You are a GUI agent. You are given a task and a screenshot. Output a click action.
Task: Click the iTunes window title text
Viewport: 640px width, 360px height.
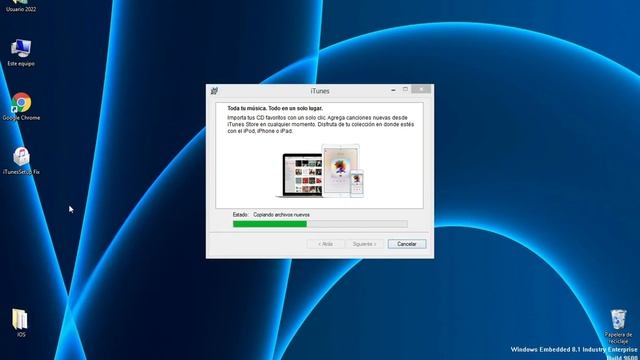(320, 91)
